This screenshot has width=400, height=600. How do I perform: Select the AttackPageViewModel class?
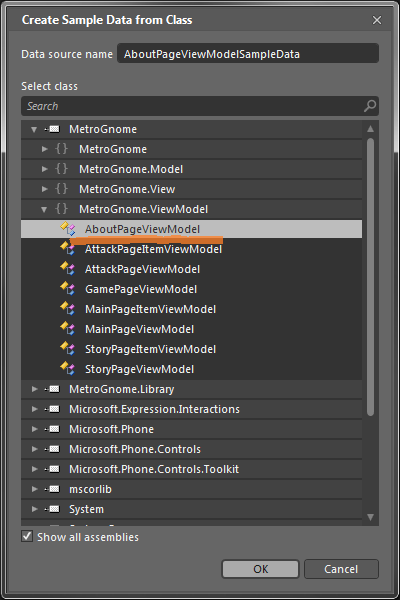pyautogui.click(x=191, y=269)
